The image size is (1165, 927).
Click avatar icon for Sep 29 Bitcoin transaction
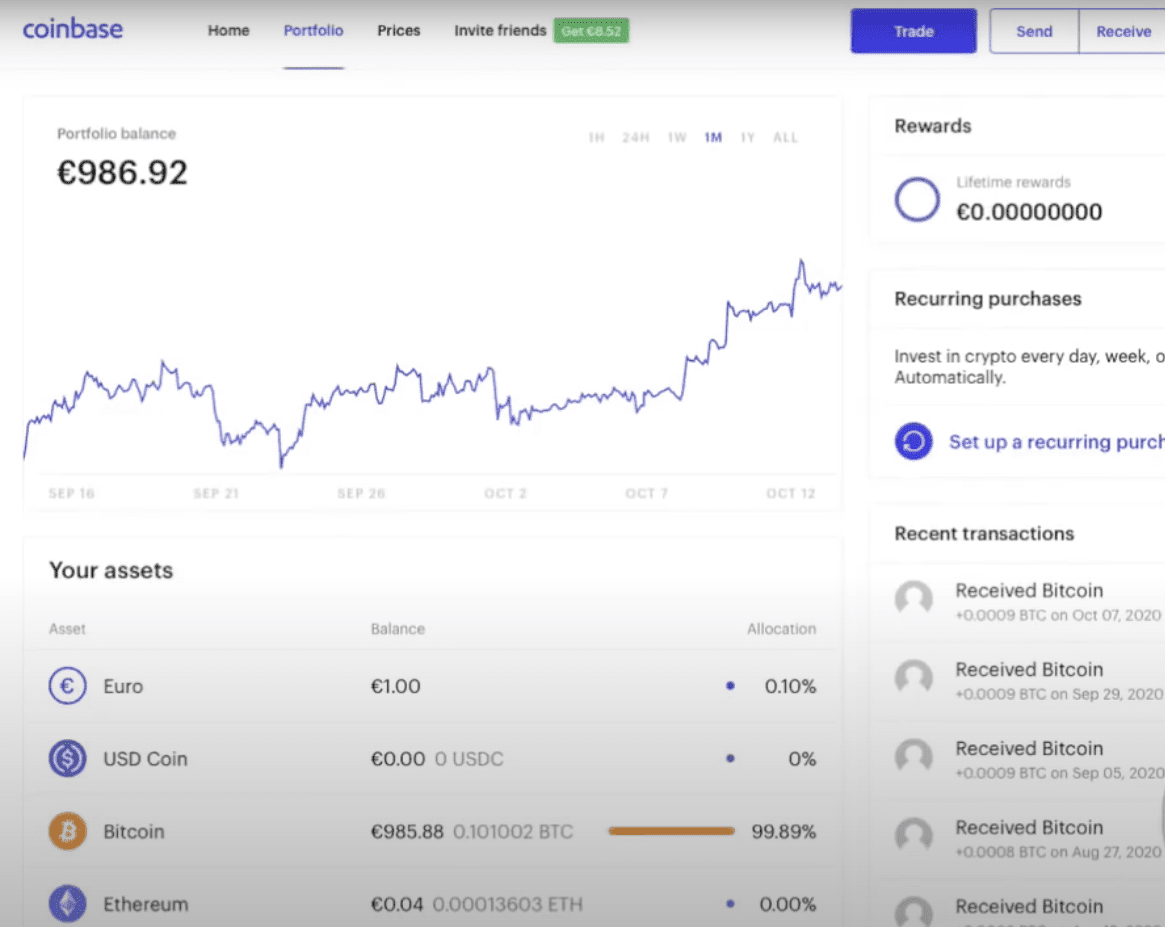pyautogui.click(x=913, y=677)
